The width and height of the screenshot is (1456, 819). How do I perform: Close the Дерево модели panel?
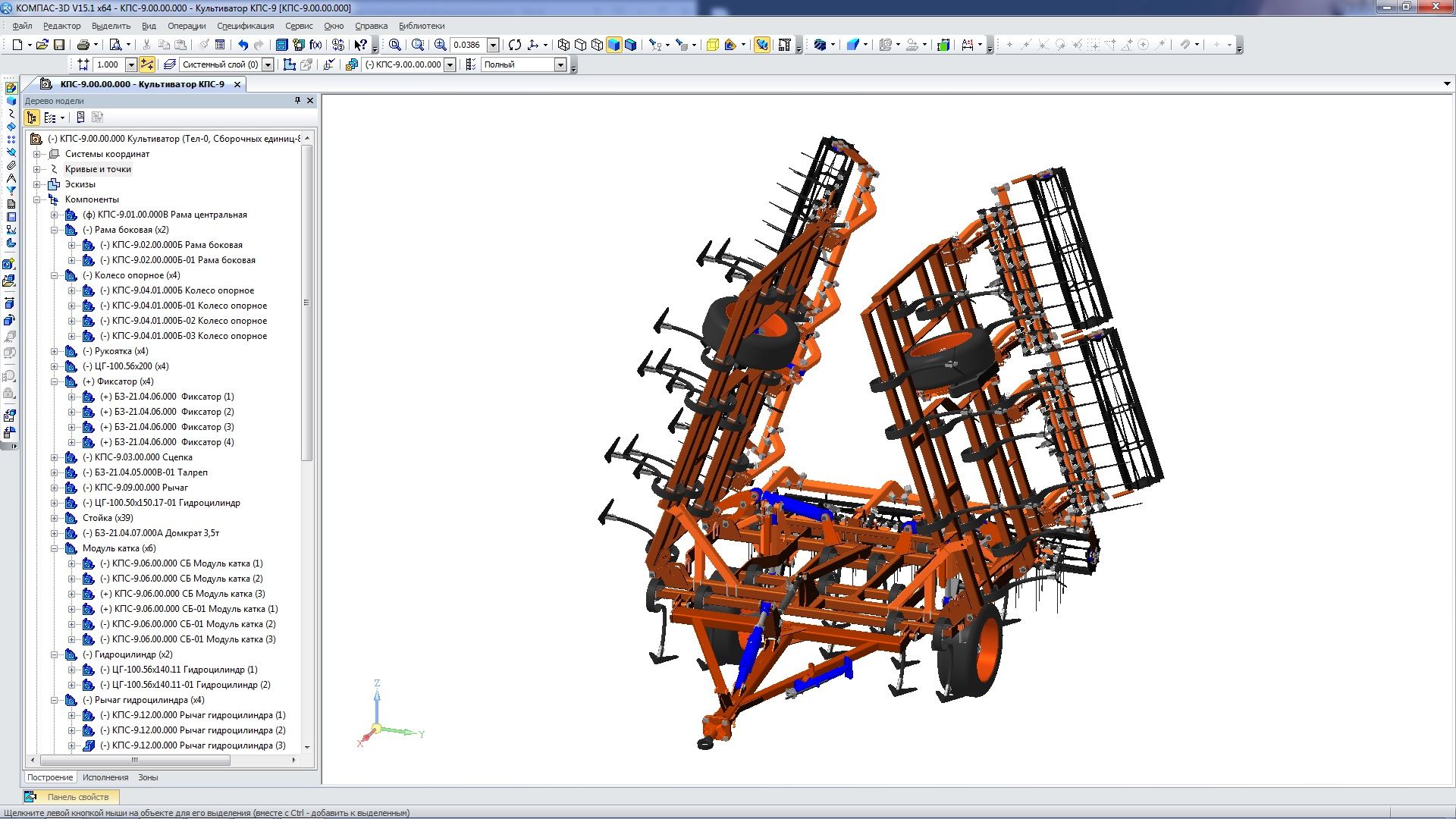(x=310, y=100)
